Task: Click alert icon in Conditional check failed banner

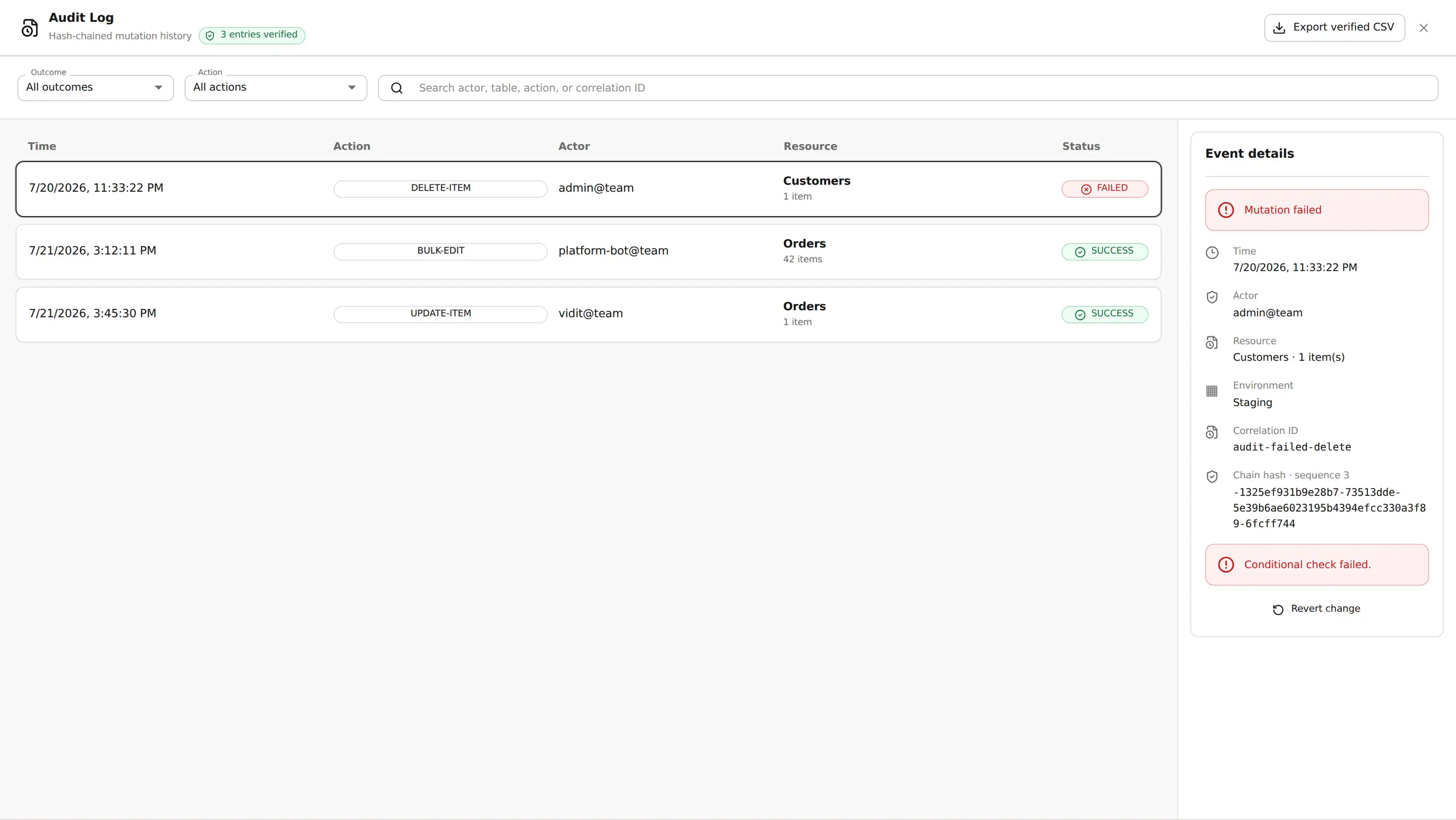Action: [1226, 564]
